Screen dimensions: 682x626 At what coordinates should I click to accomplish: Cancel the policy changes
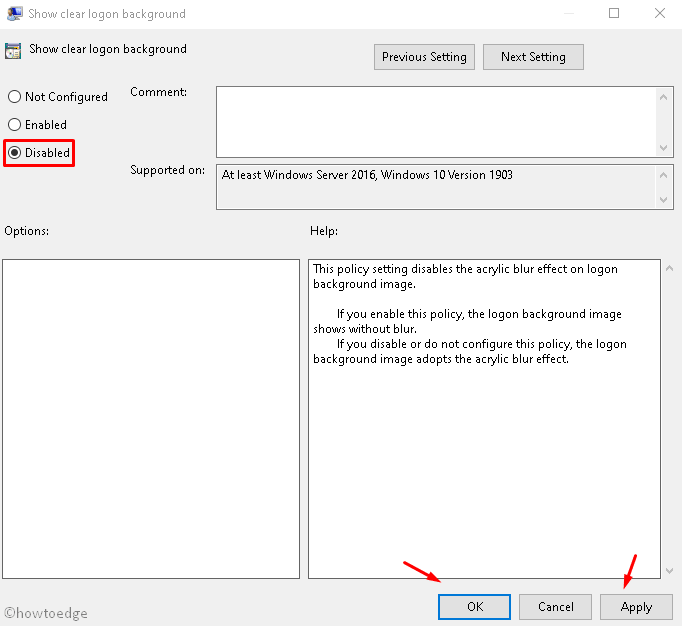(x=555, y=607)
